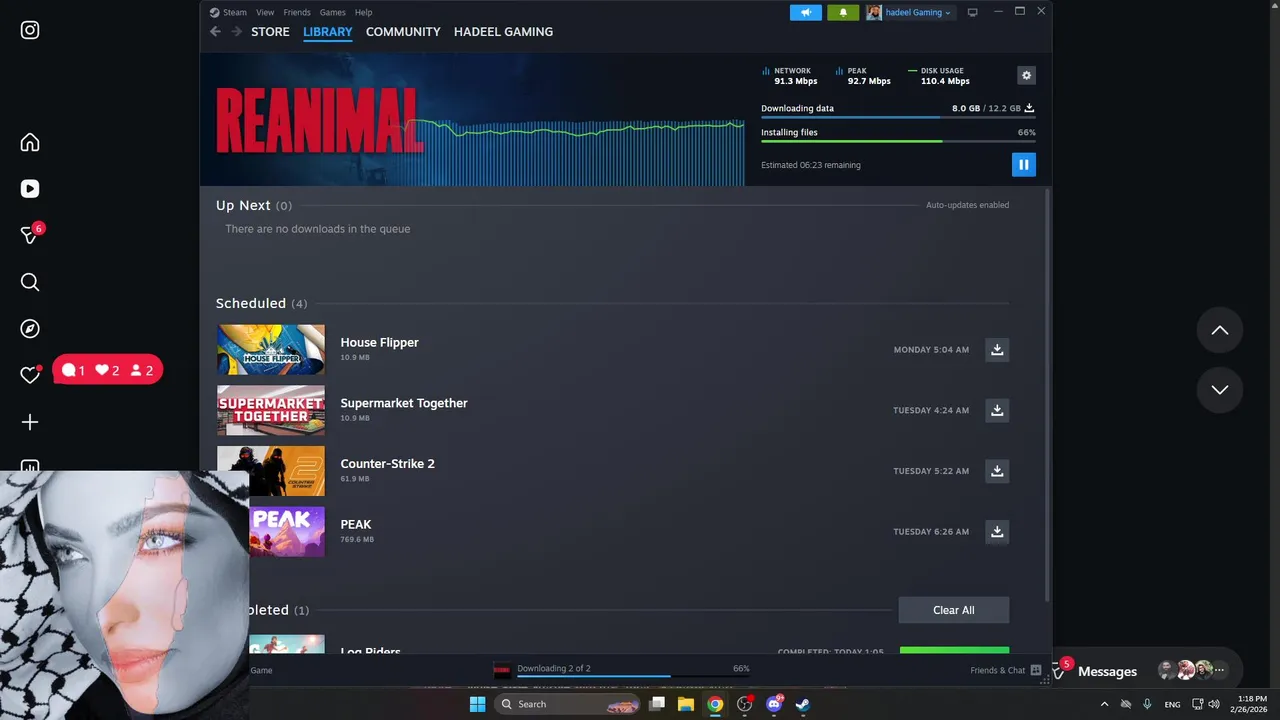Screen dimensions: 1280x720
Task: Open the Steam announcements megaphone button
Action: [x=805, y=12]
